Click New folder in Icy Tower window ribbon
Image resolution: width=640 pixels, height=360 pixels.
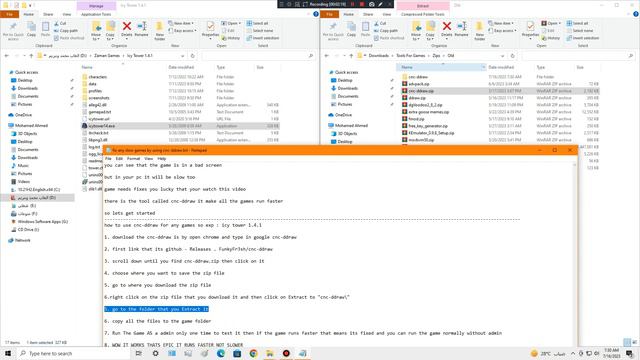pyautogui.click(x=160, y=31)
